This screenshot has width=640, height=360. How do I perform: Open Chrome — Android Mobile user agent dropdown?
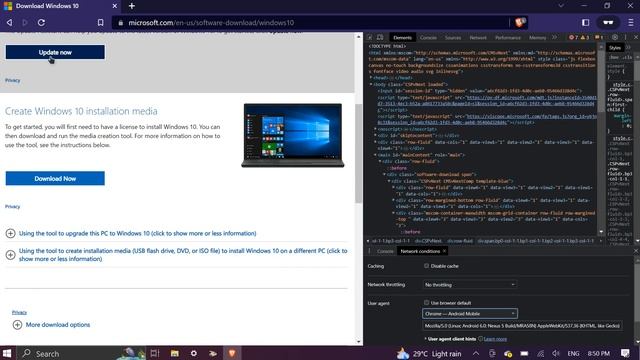470,313
